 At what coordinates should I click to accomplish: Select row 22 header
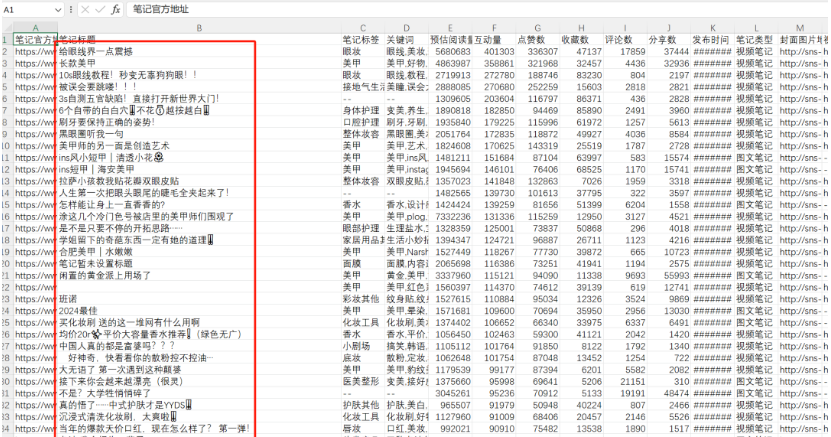point(6,287)
